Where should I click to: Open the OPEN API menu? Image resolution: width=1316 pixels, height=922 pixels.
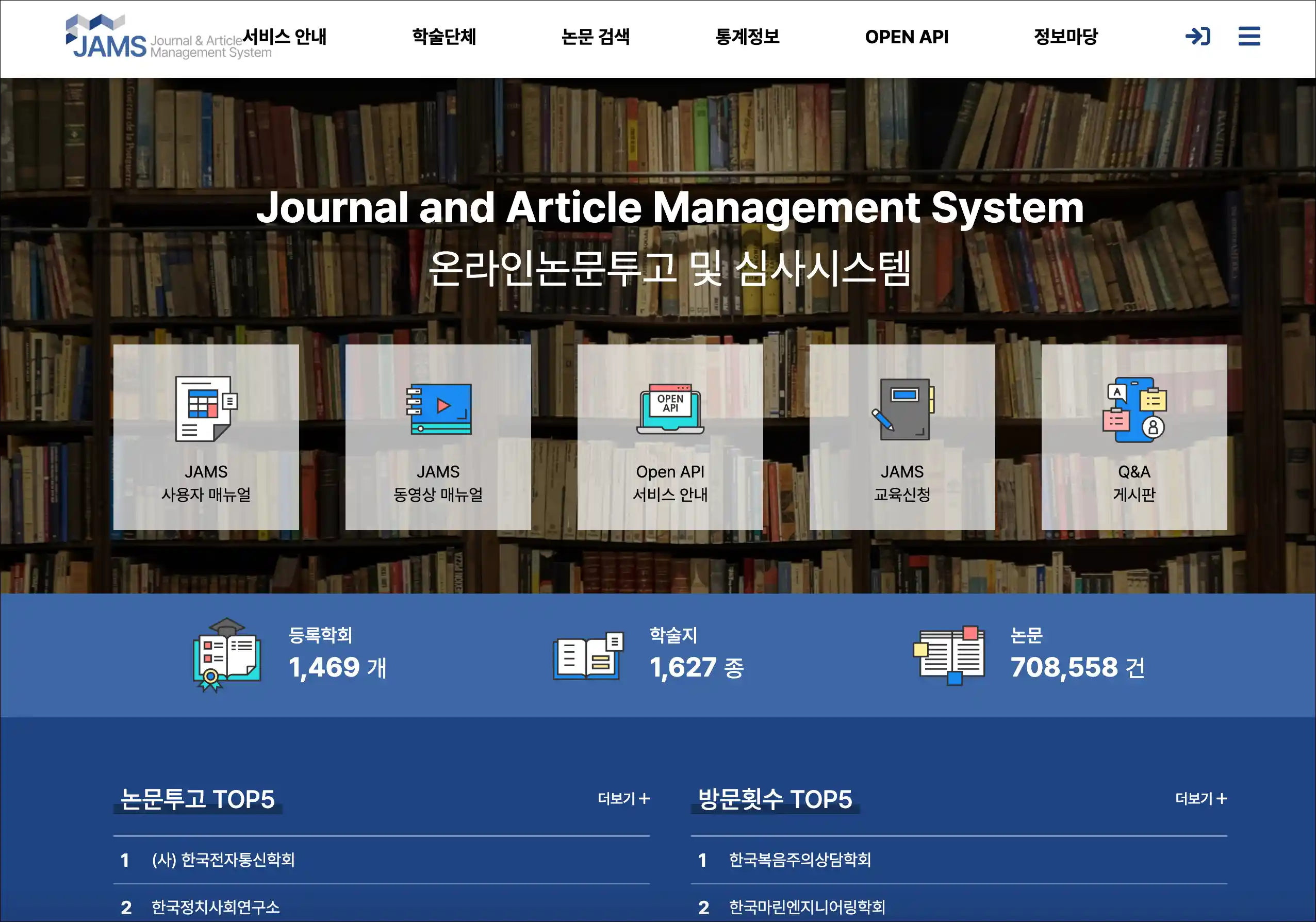(906, 37)
